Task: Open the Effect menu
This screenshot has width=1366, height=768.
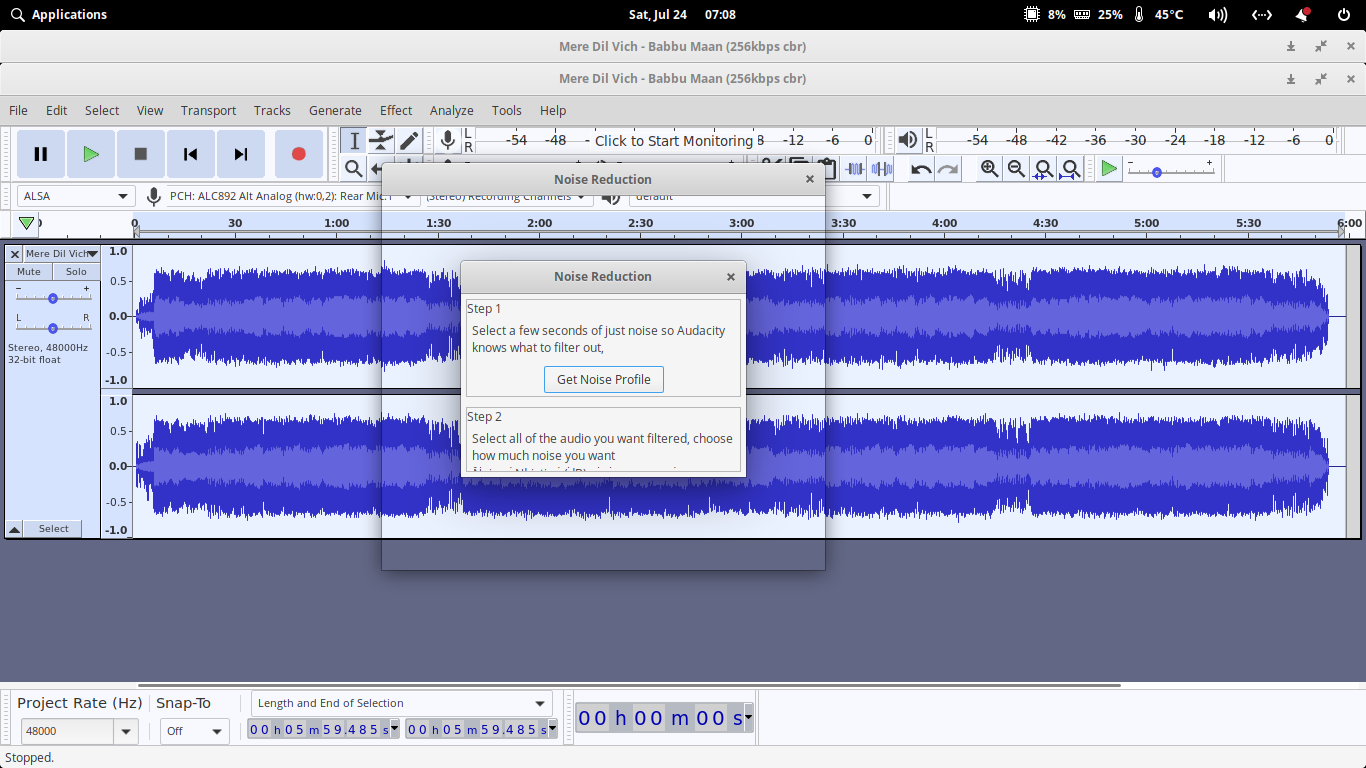Action: pyautogui.click(x=395, y=110)
